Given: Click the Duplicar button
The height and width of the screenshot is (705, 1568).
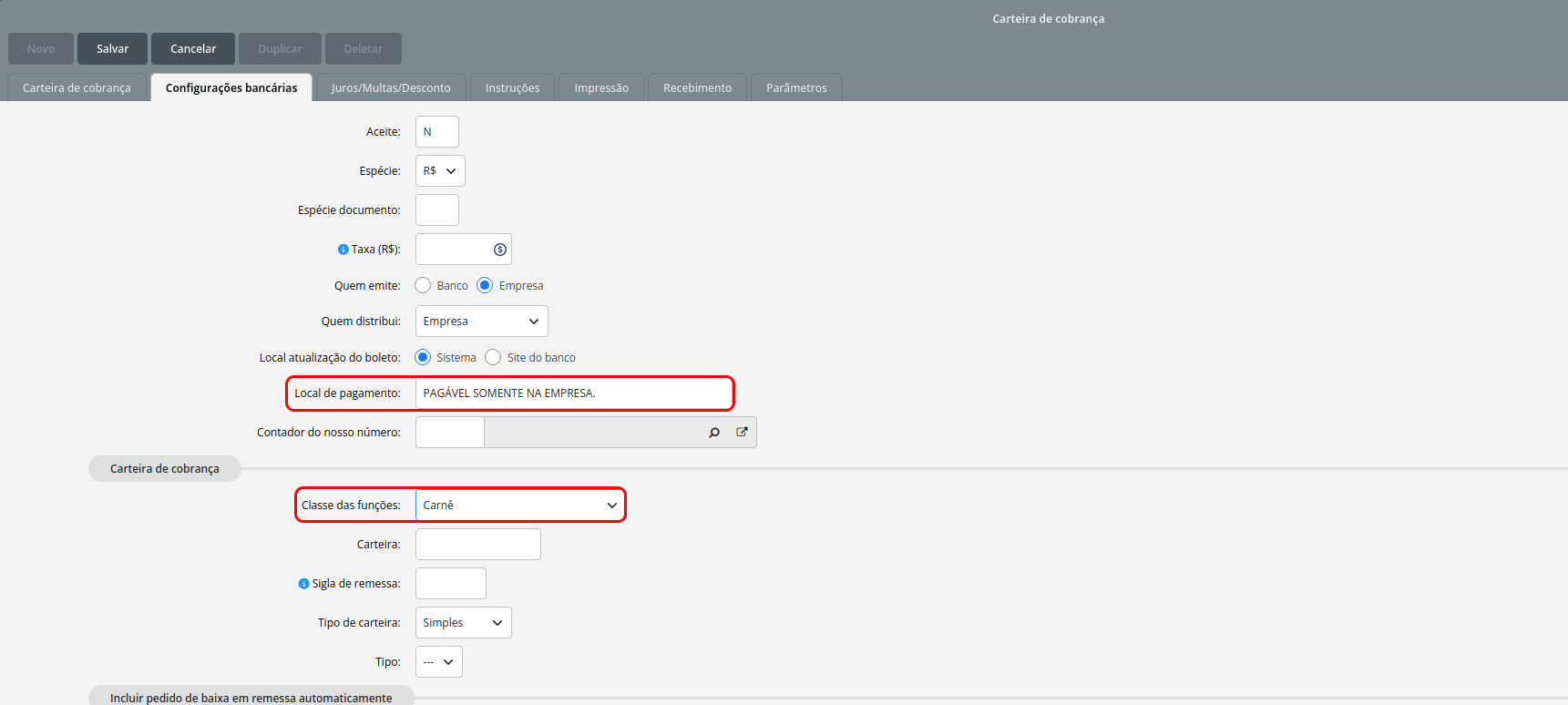Looking at the screenshot, I should [x=280, y=49].
